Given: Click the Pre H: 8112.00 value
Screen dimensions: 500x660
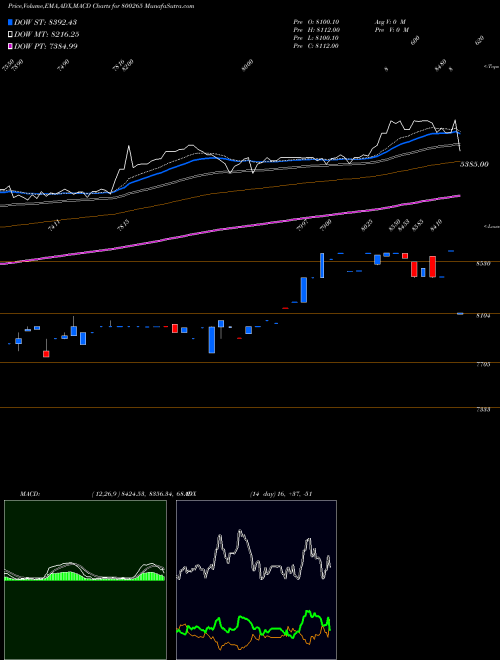Looking at the screenshot, I should click(316, 30).
